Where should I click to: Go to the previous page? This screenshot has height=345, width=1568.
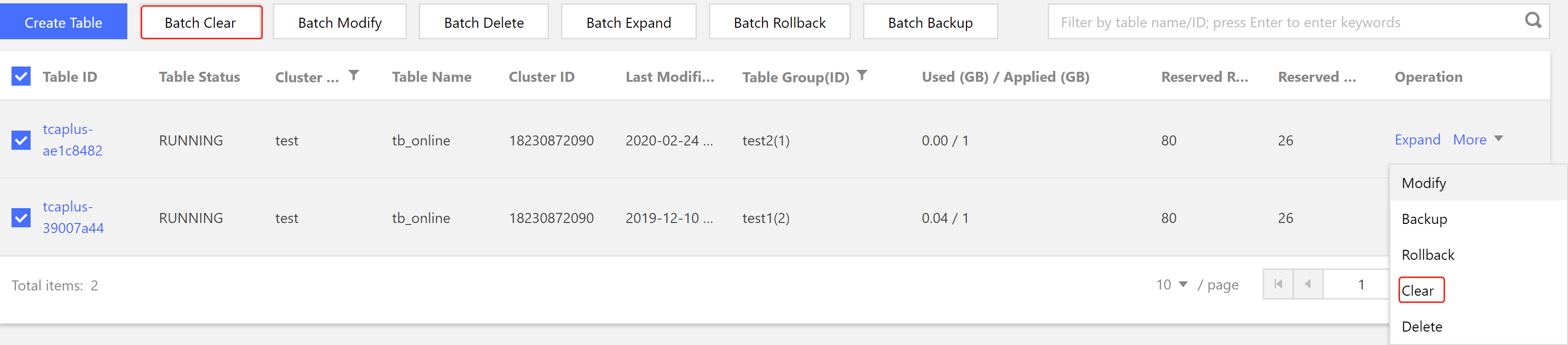(x=1308, y=284)
